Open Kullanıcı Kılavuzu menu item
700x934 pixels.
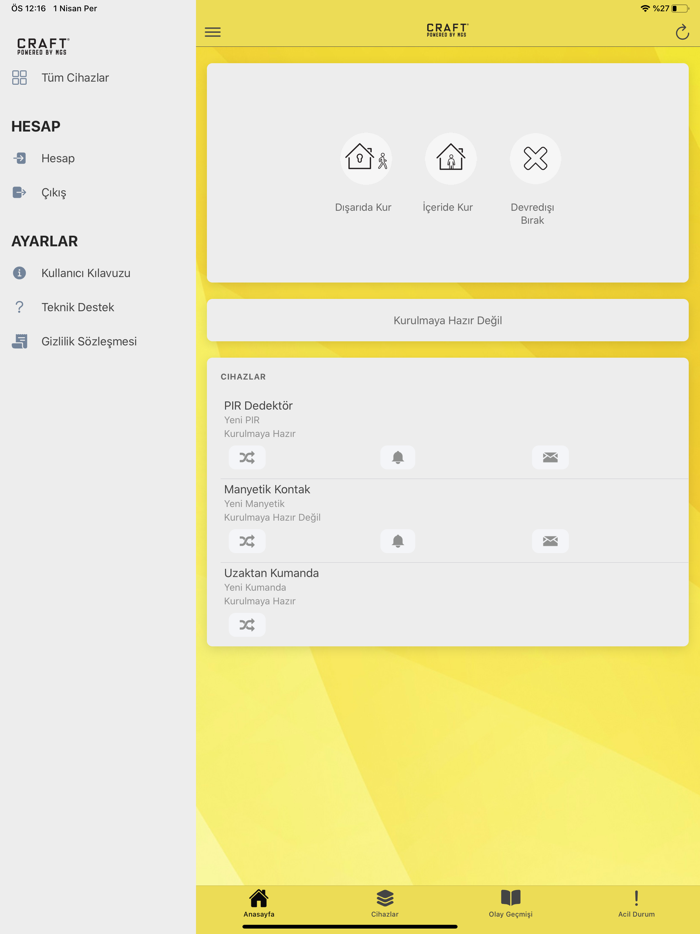click(86, 273)
